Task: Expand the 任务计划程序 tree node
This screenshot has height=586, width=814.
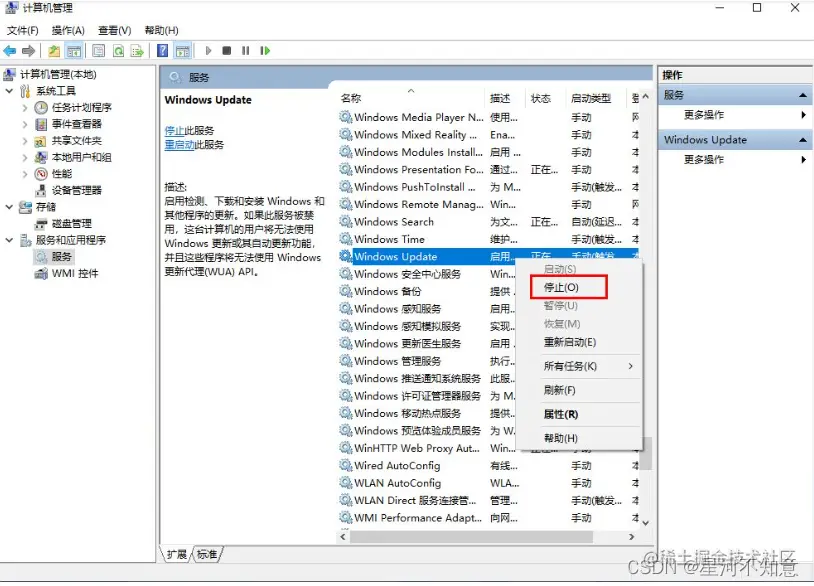Action: point(24,108)
